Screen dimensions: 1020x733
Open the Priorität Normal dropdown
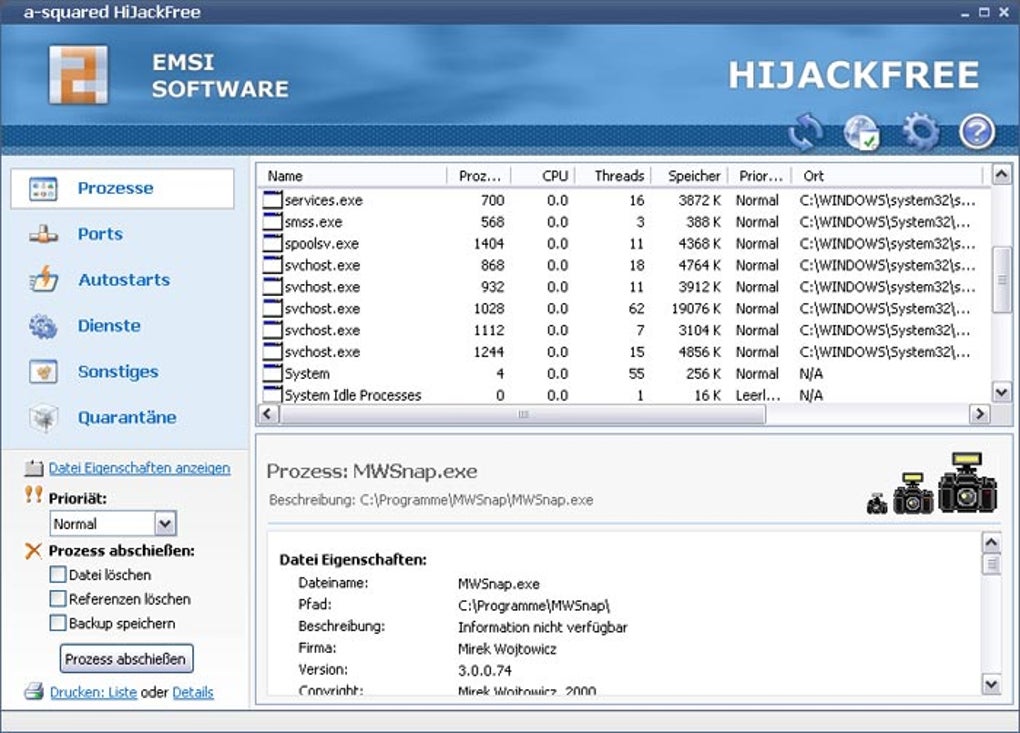[113, 524]
